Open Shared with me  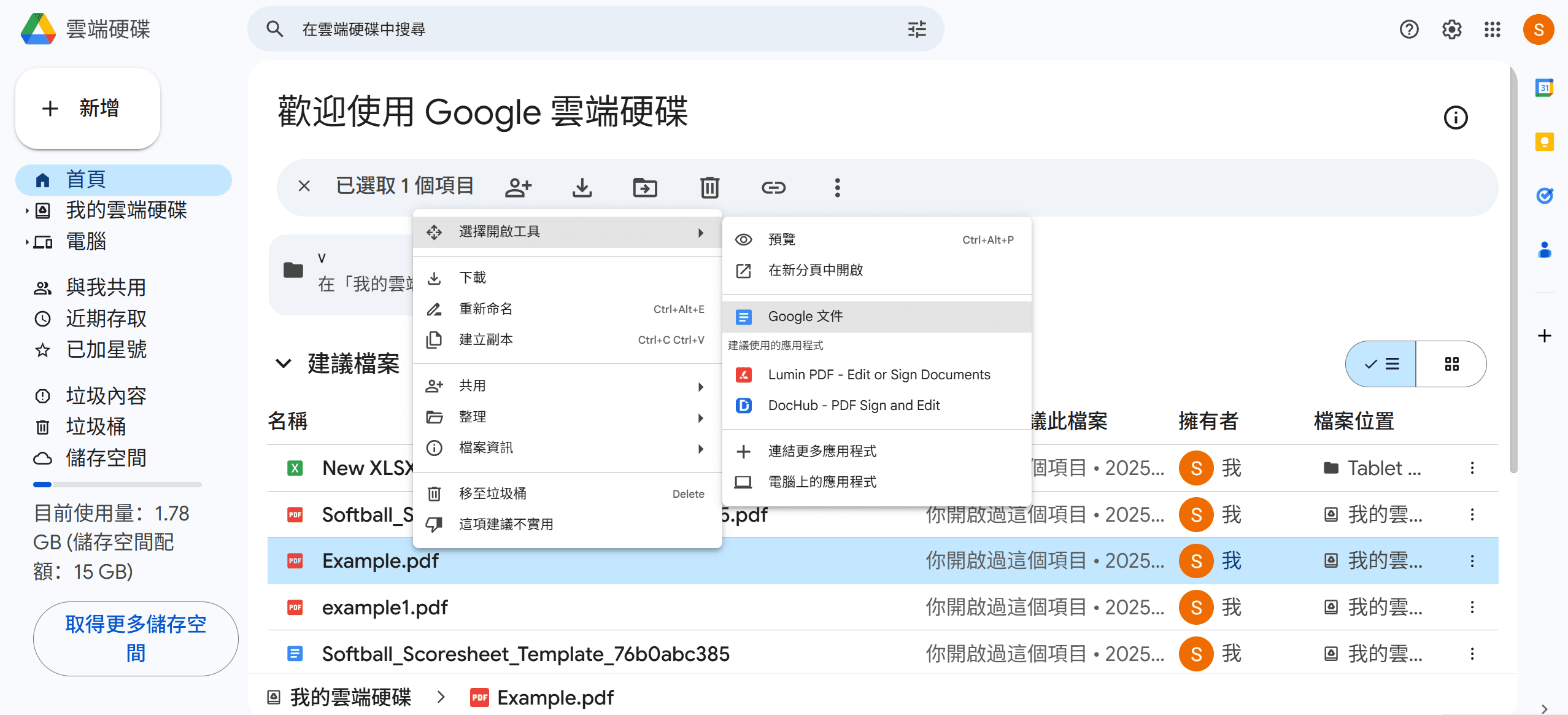click(123, 287)
